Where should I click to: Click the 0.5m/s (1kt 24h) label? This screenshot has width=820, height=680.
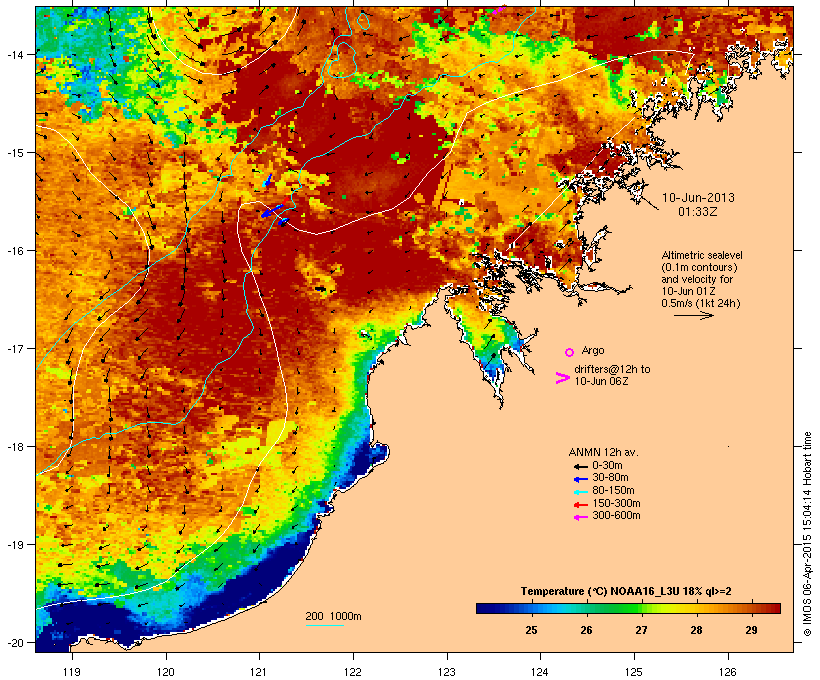click(701, 303)
